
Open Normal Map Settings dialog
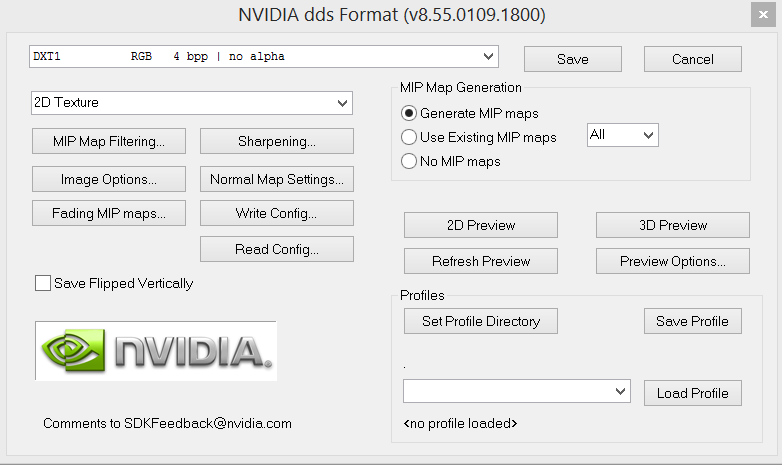(277, 179)
